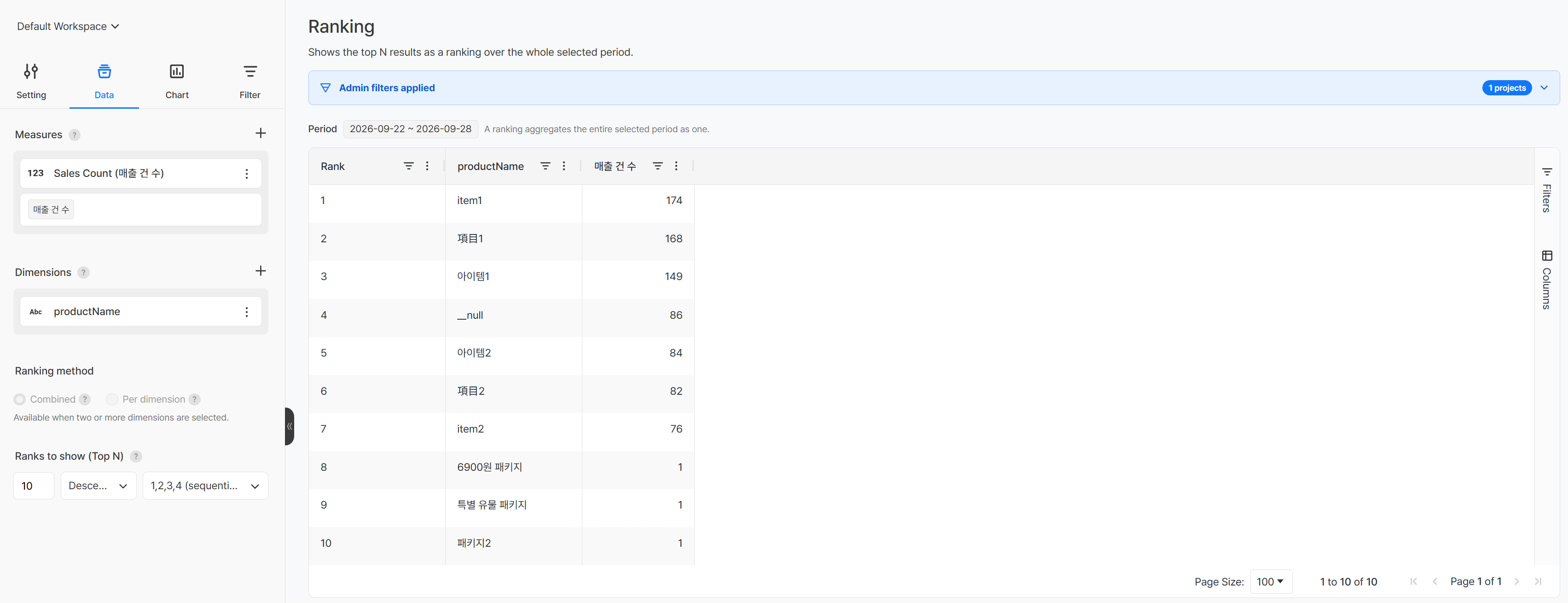
Task: Show help for Ranks to show
Action: pos(136,456)
